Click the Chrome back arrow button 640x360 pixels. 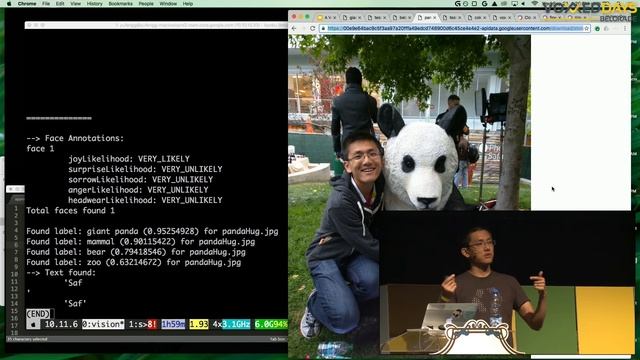tap(294, 28)
